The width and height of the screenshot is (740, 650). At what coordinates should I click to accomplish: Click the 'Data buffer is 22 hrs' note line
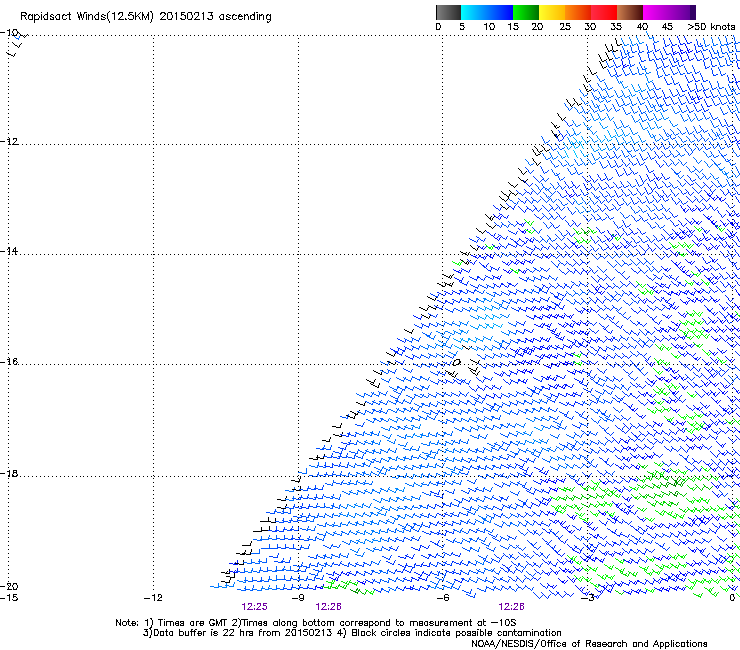tap(352, 633)
